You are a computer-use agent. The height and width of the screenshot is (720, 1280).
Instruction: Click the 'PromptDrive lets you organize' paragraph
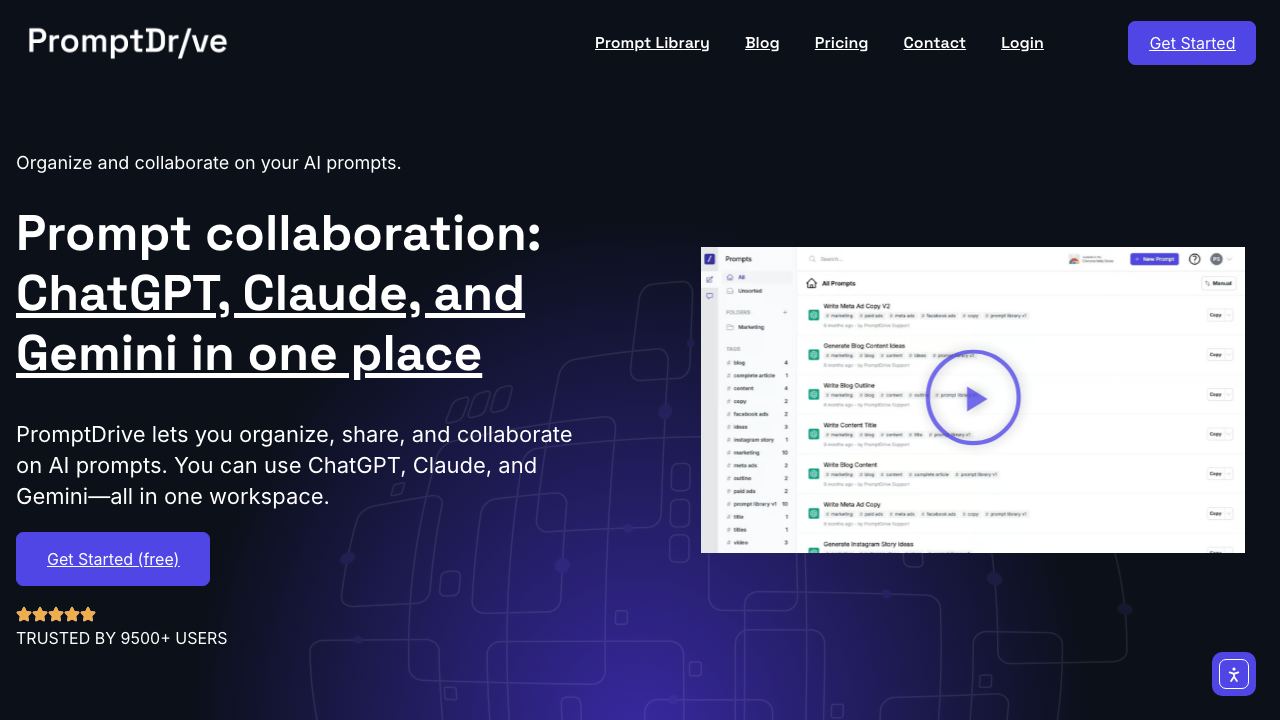[294, 465]
